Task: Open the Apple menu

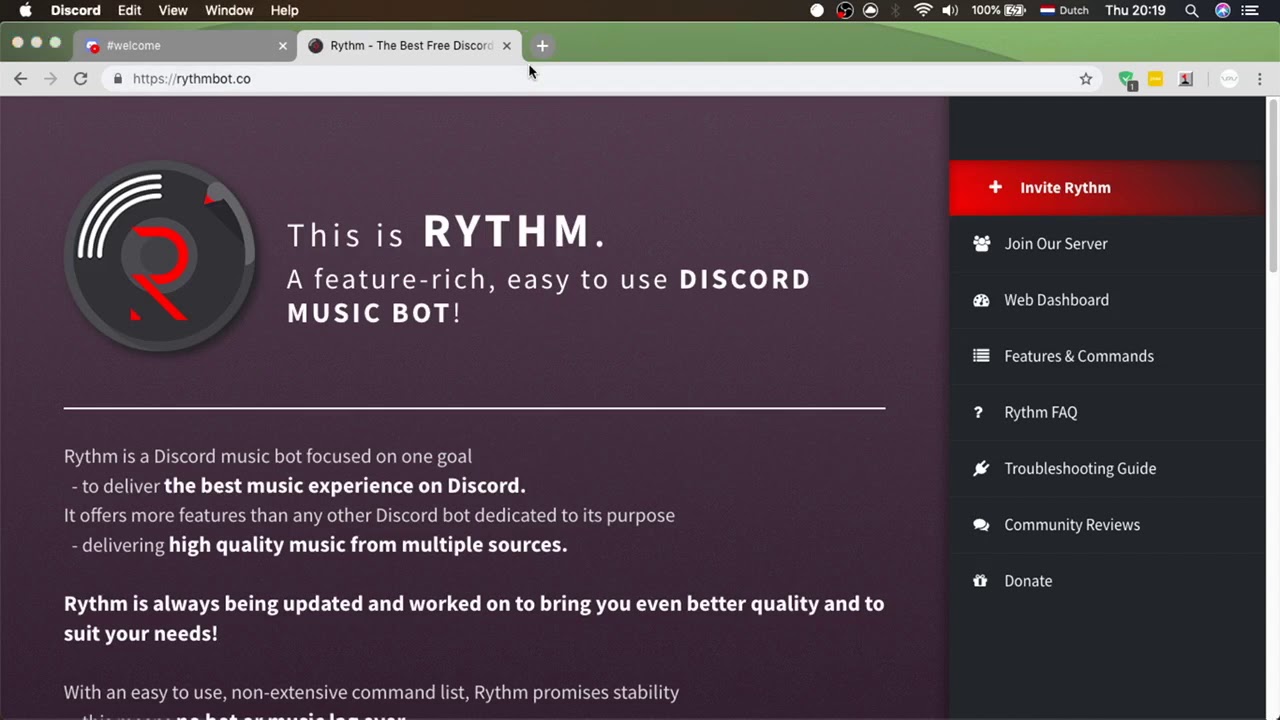Action: coord(26,10)
